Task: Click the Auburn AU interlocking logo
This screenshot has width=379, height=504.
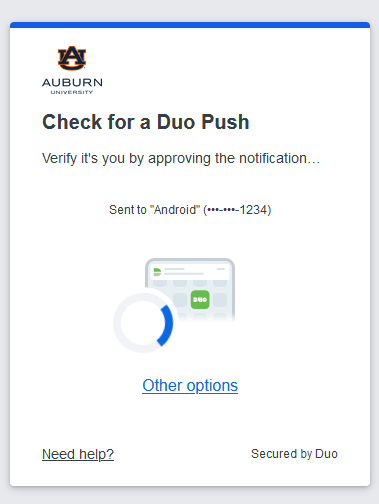Action: [x=72, y=58]
